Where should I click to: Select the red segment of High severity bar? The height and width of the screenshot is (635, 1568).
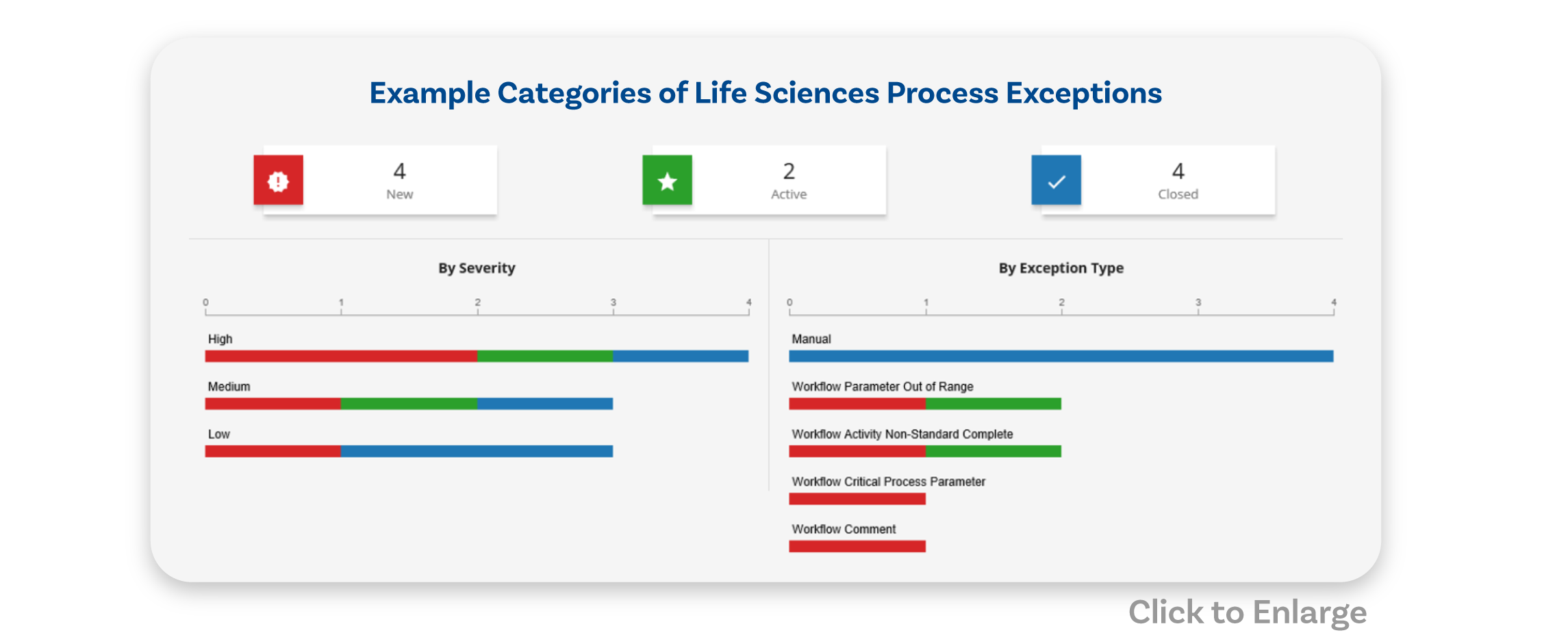341,357
